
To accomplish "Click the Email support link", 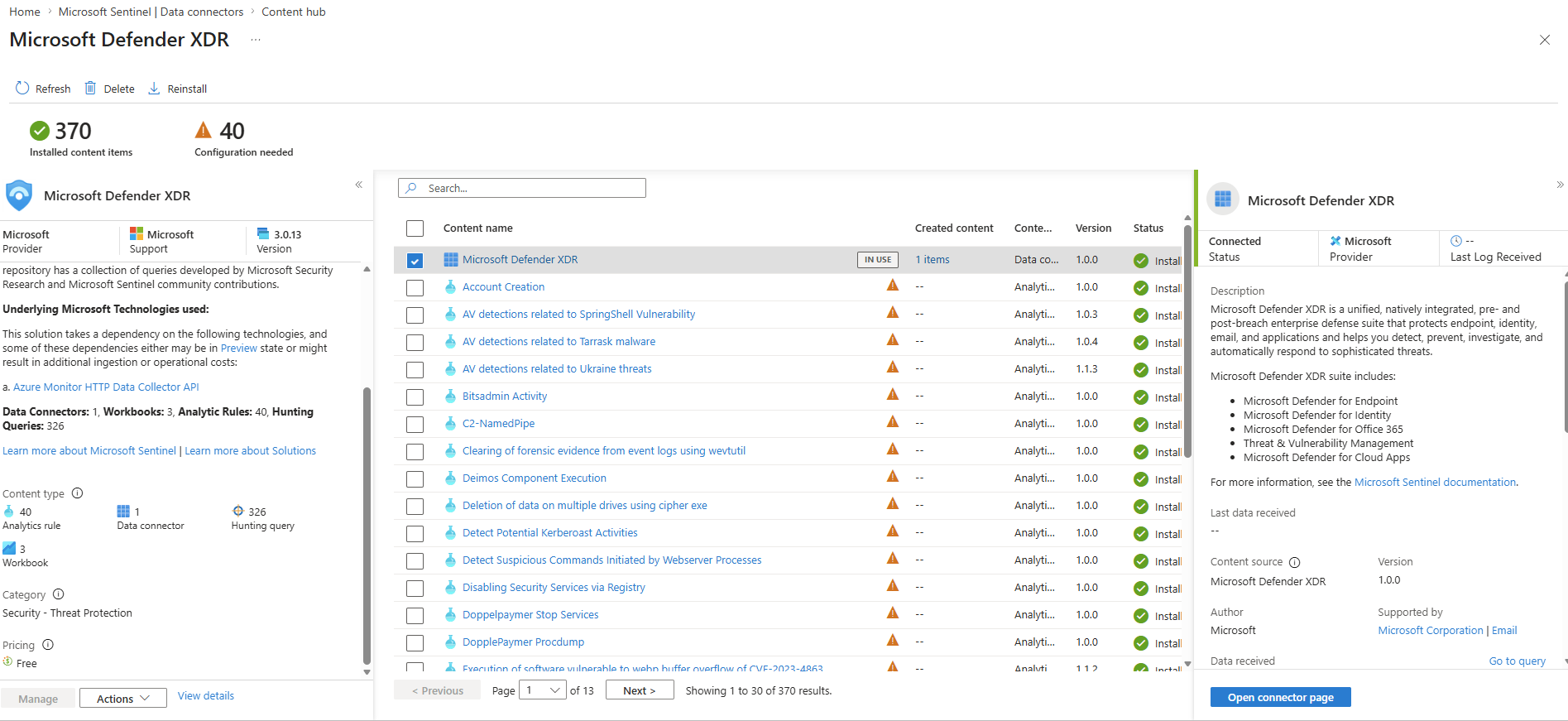I will tap(1504, 631).
